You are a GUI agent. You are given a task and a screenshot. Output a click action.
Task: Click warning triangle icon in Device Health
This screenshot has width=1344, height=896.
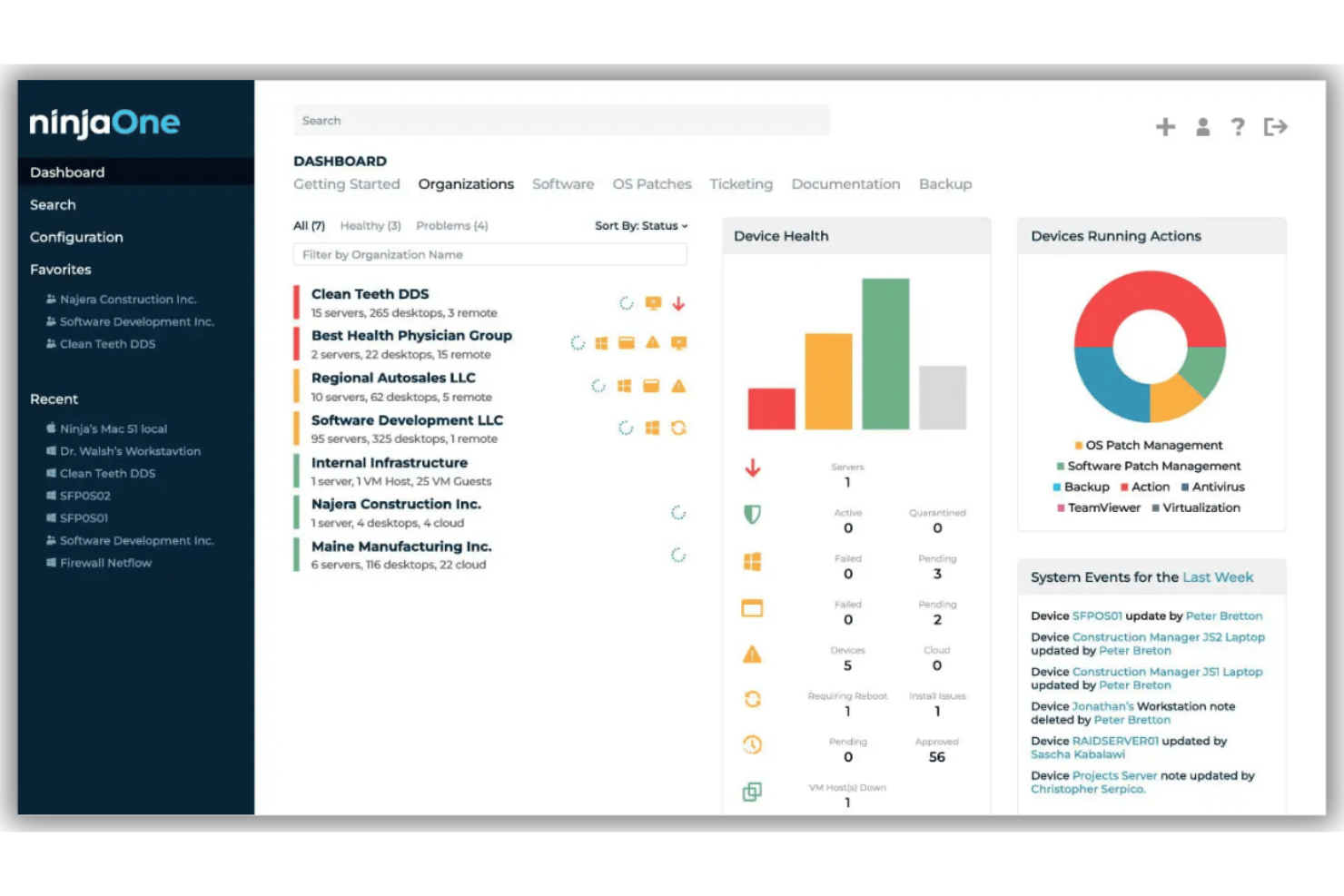752,654
